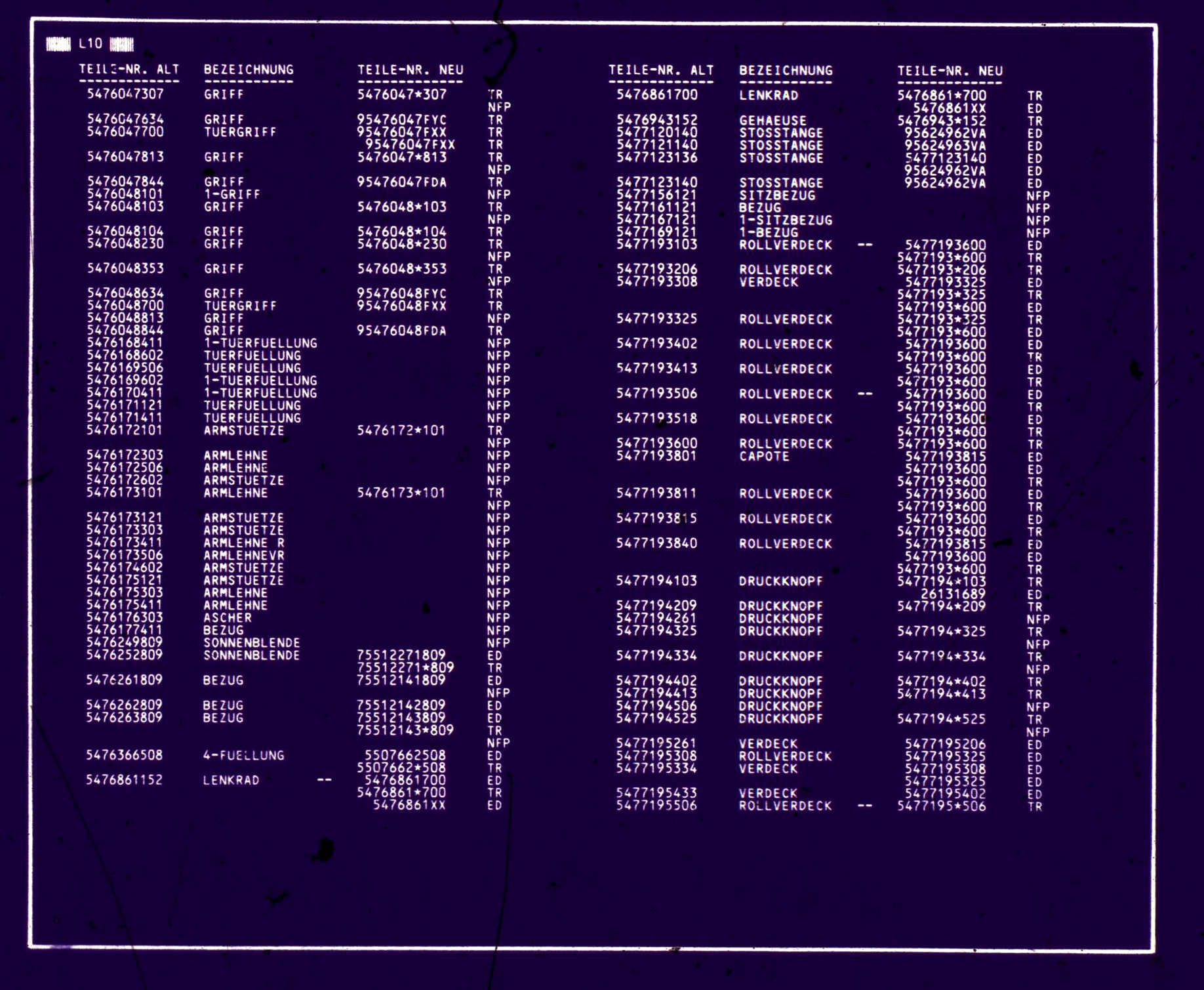Click old part number 5476047813
The width and height of the screenshot is (1204, 990).
click(125, 157)
